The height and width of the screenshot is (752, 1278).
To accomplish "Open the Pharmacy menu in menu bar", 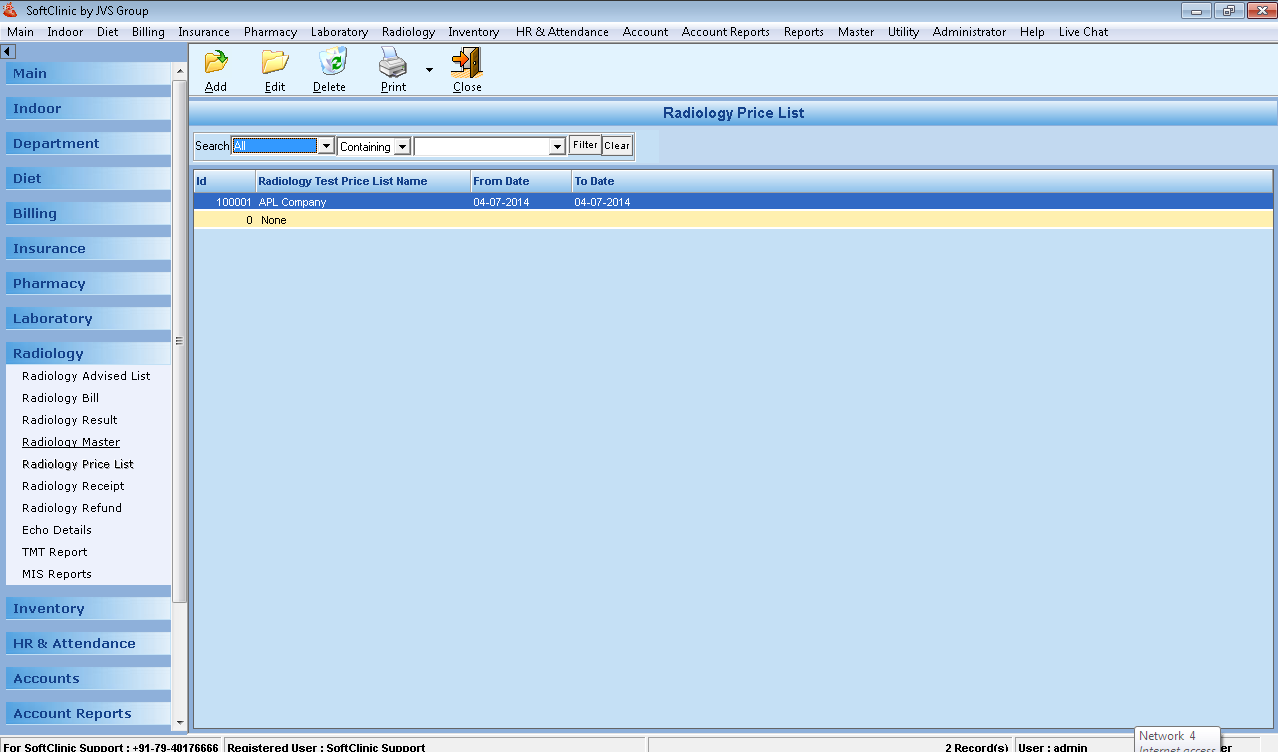I will [x=270, y=32].
